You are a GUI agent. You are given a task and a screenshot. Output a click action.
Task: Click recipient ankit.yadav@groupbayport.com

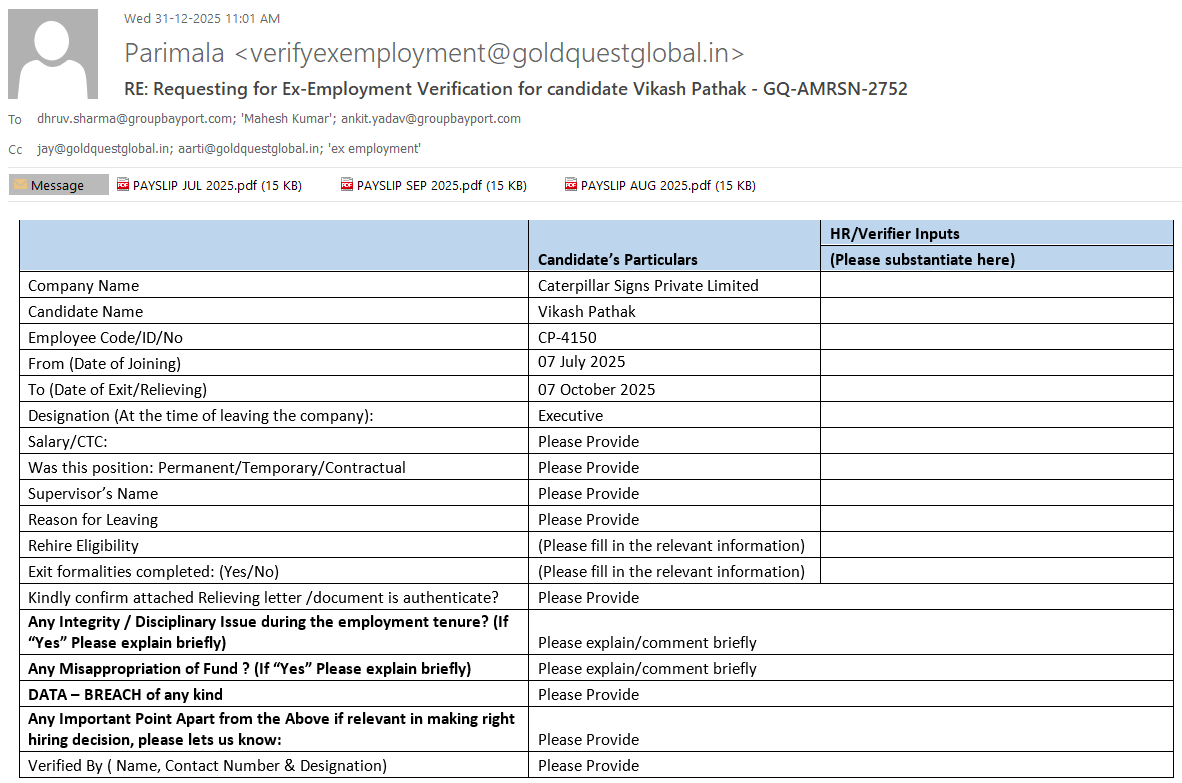[430, 118]
